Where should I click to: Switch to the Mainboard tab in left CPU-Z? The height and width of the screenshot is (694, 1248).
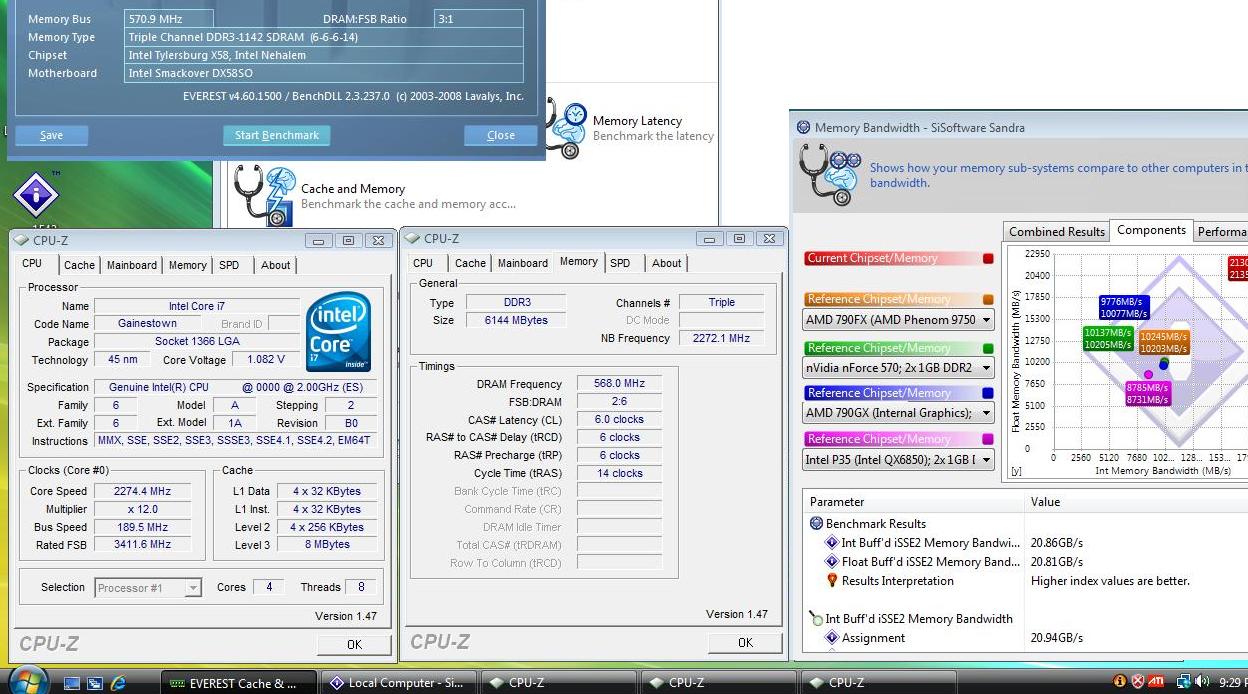point(132,265)
